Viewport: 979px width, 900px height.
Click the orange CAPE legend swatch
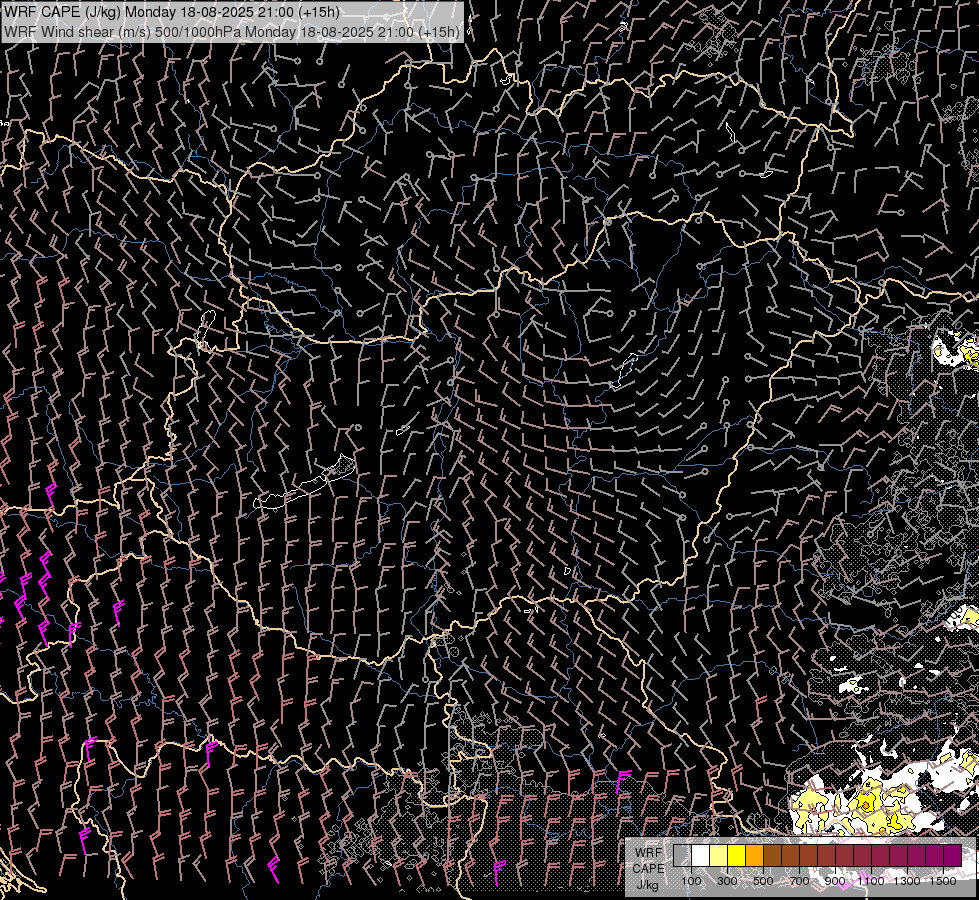[x=754, y=855]
